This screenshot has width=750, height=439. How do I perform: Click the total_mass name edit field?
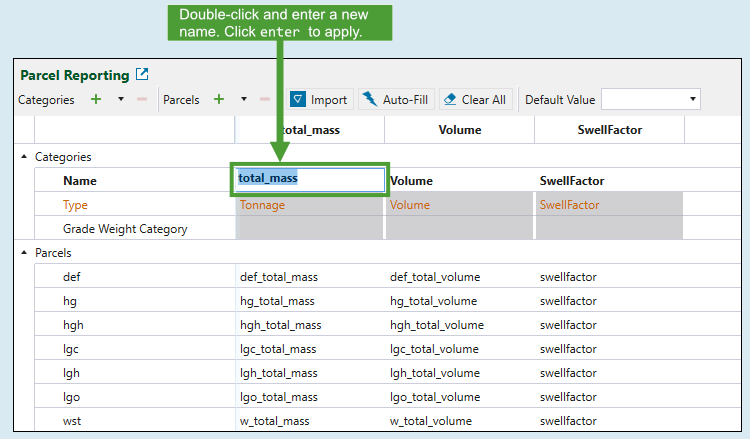310,179
